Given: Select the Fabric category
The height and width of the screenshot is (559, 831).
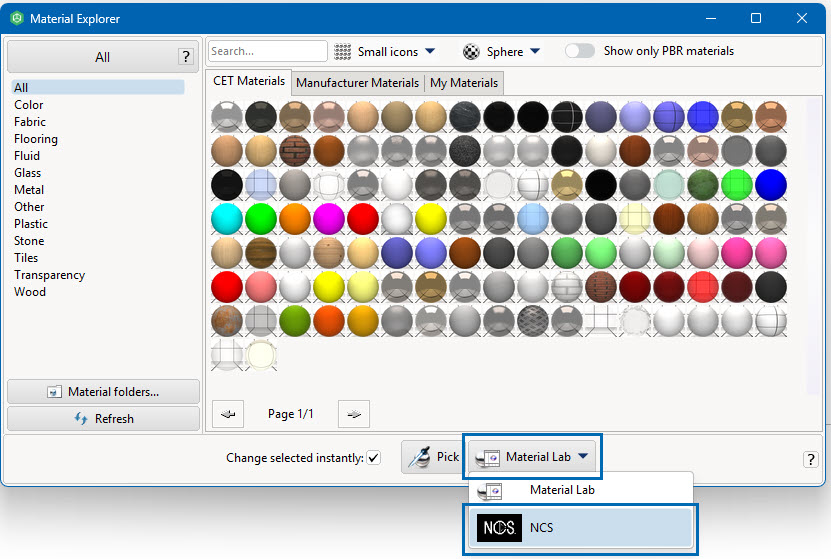Looking at the screenshot, I should [x=30, y=122].
